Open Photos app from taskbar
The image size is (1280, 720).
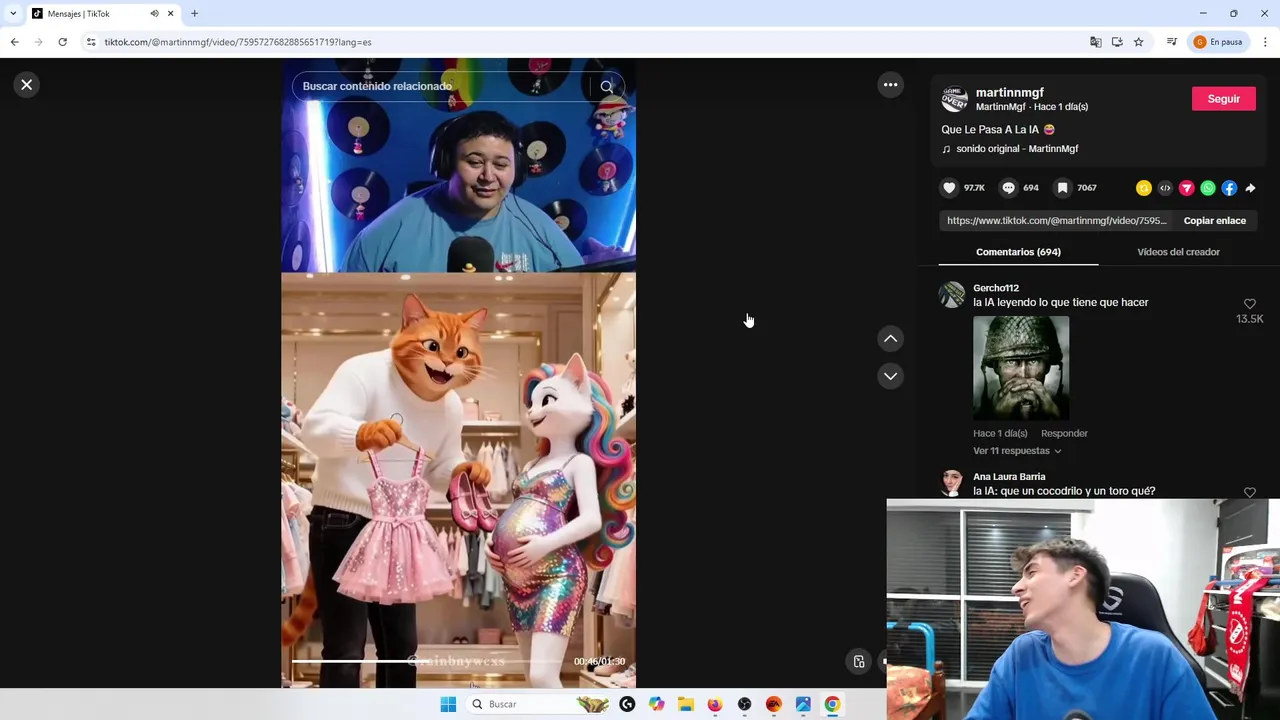803,705
